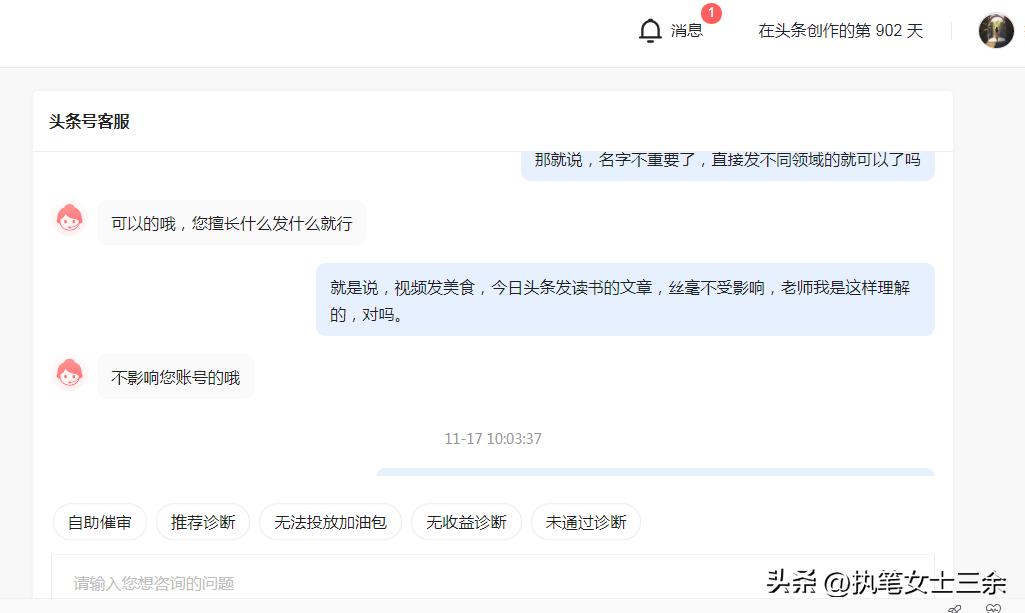Open the emoji picker icon near the input area
This screenshot has height=613, width=1025.
click(x=992, y=608)
